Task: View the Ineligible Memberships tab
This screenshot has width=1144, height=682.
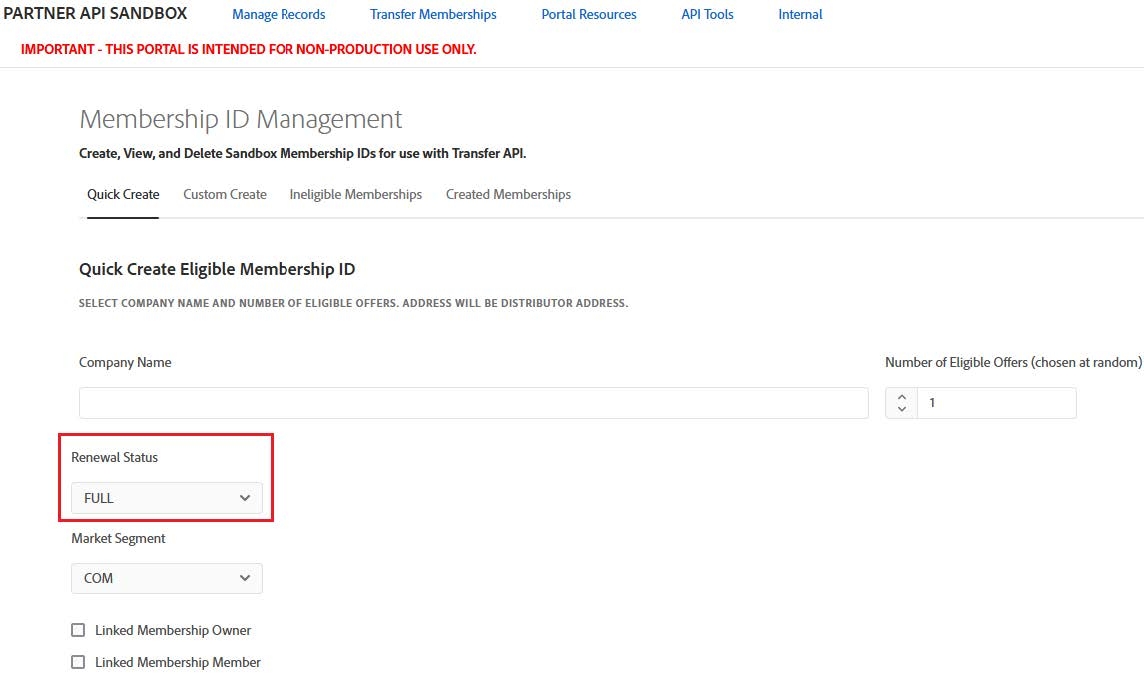Action: (x=355, y=194)
